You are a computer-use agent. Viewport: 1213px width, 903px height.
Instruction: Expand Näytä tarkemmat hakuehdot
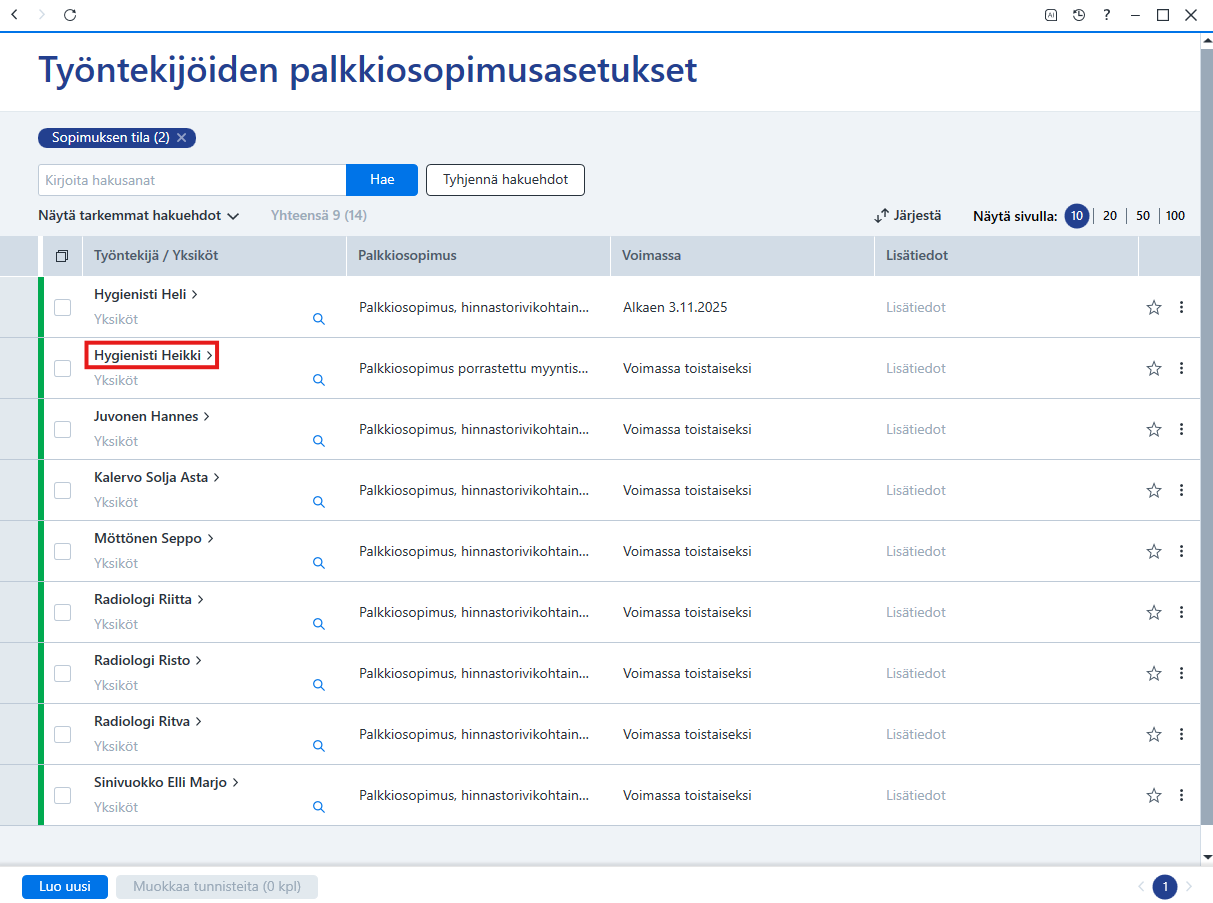pos(139,215)
